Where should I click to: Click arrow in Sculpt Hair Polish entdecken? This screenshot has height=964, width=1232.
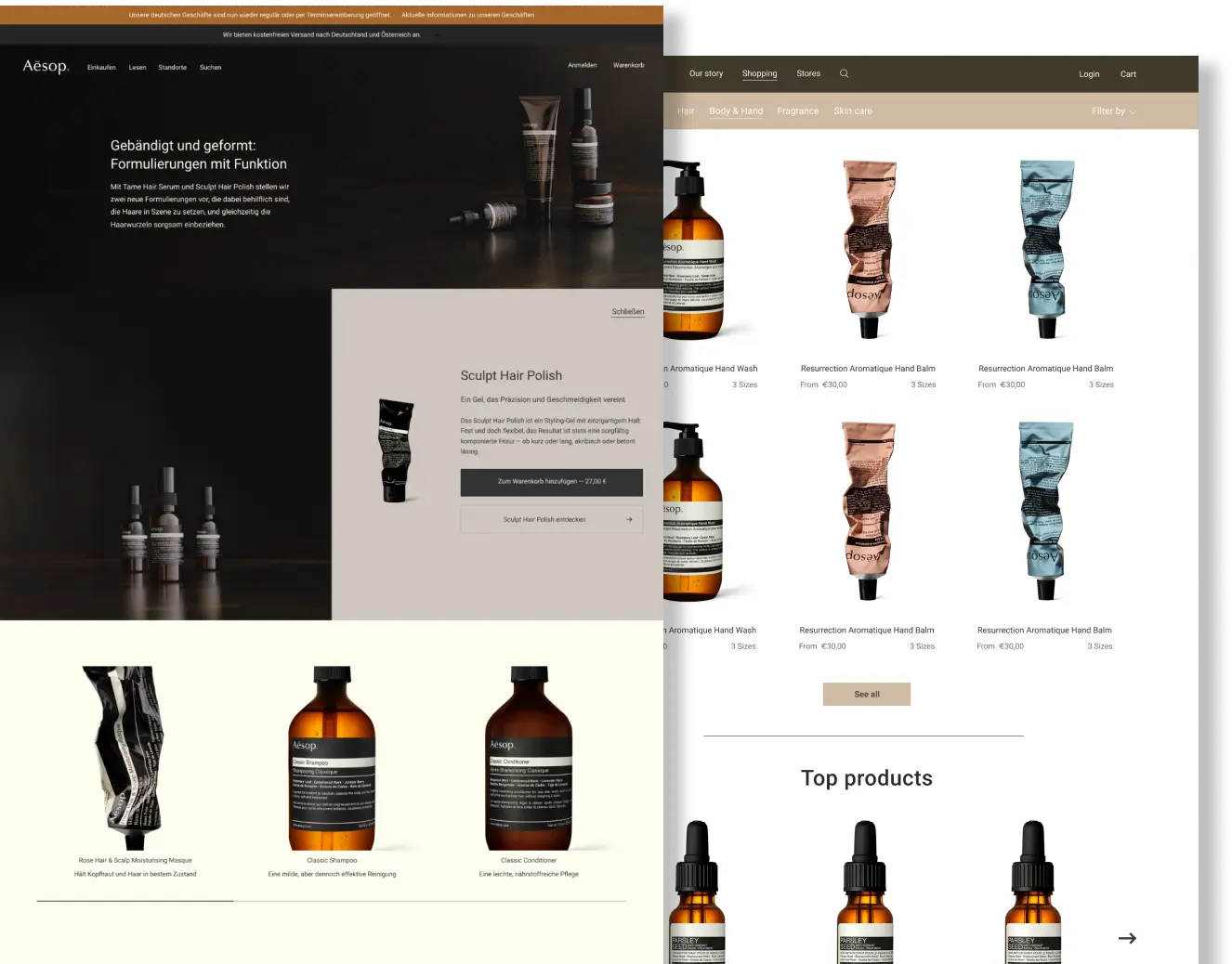[629, 519]
